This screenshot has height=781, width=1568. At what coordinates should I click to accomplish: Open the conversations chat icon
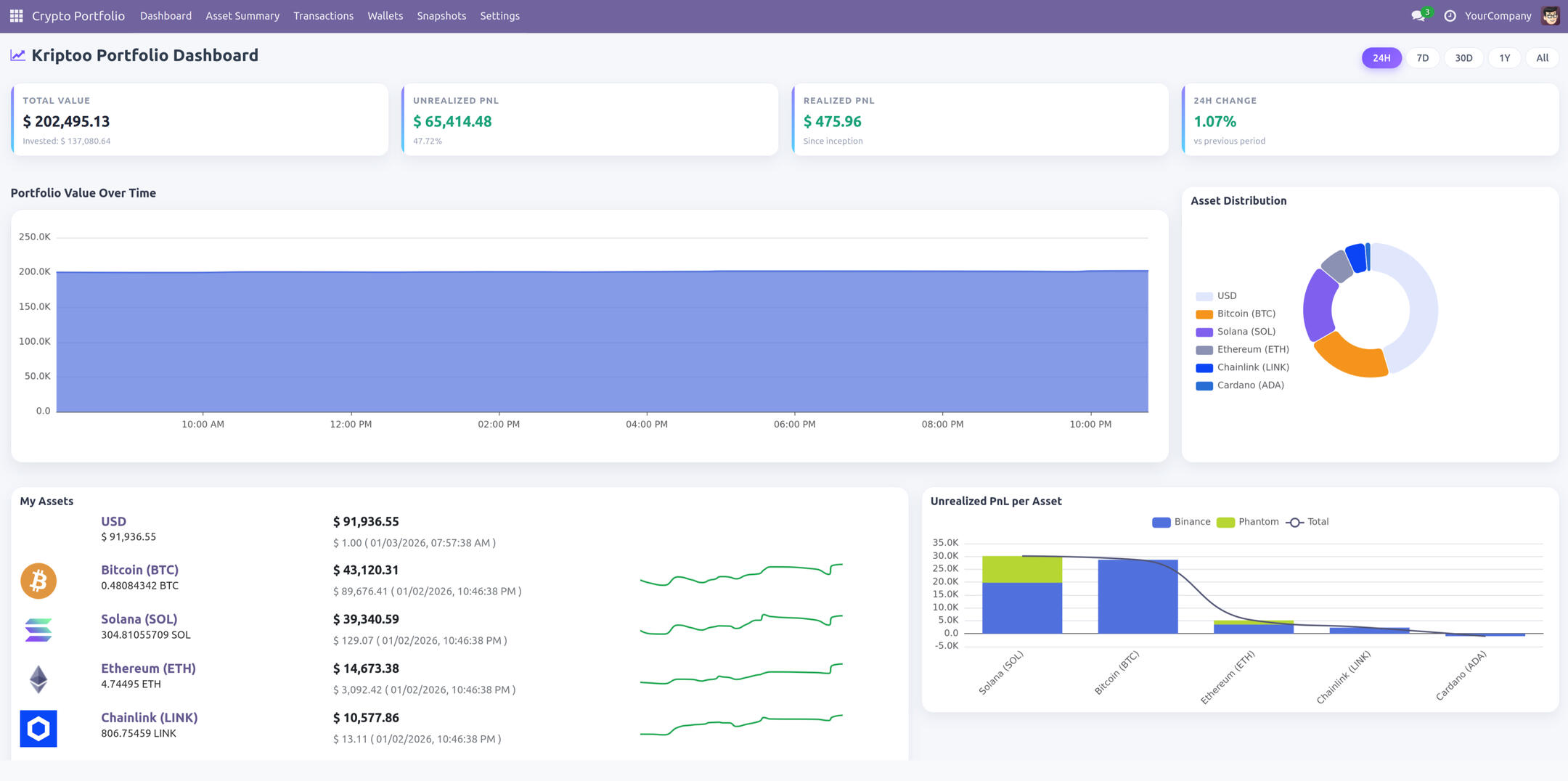[1417, 16]
